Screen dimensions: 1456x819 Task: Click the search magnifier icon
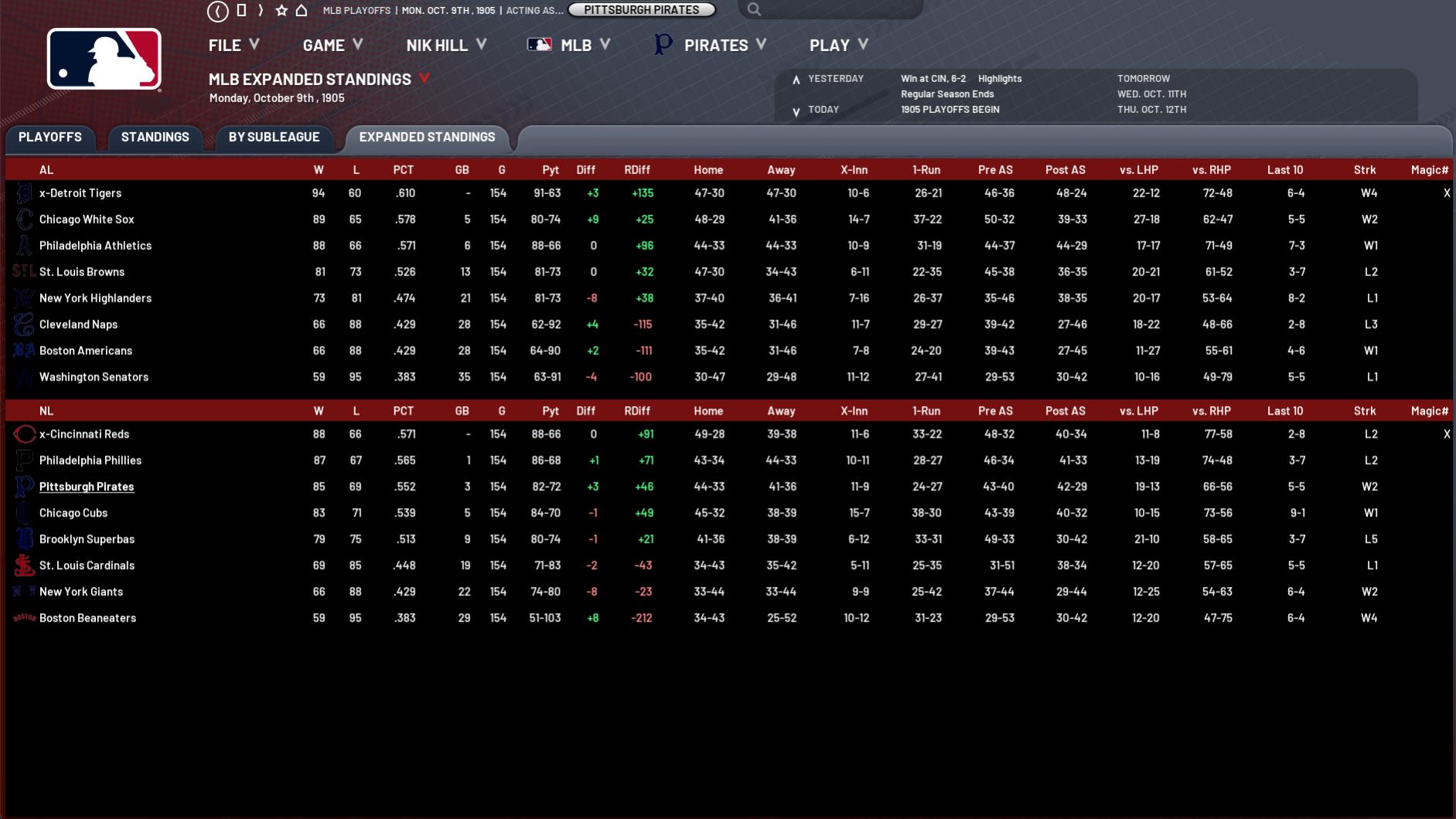click(754, 10)
